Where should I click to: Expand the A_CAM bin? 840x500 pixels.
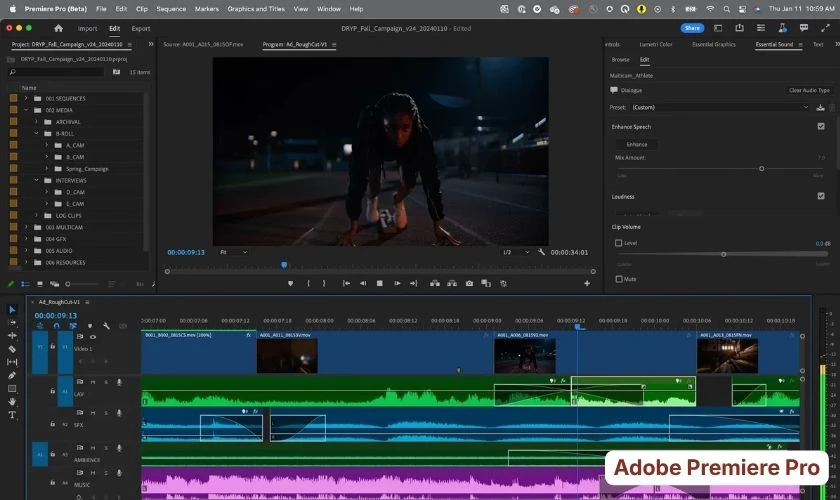47,145
